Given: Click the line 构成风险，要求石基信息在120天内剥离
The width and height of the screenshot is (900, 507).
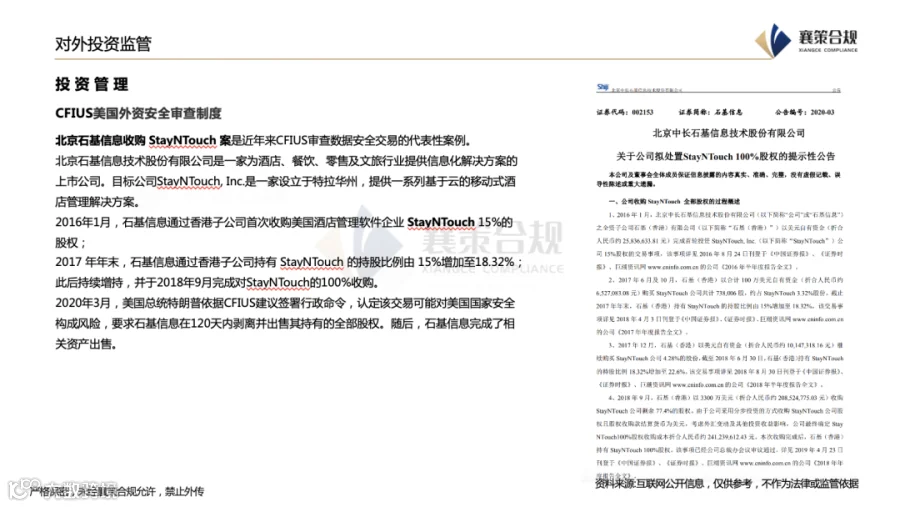Looking at the screenshot, I should pyautogui.click(x=285, y=324).
